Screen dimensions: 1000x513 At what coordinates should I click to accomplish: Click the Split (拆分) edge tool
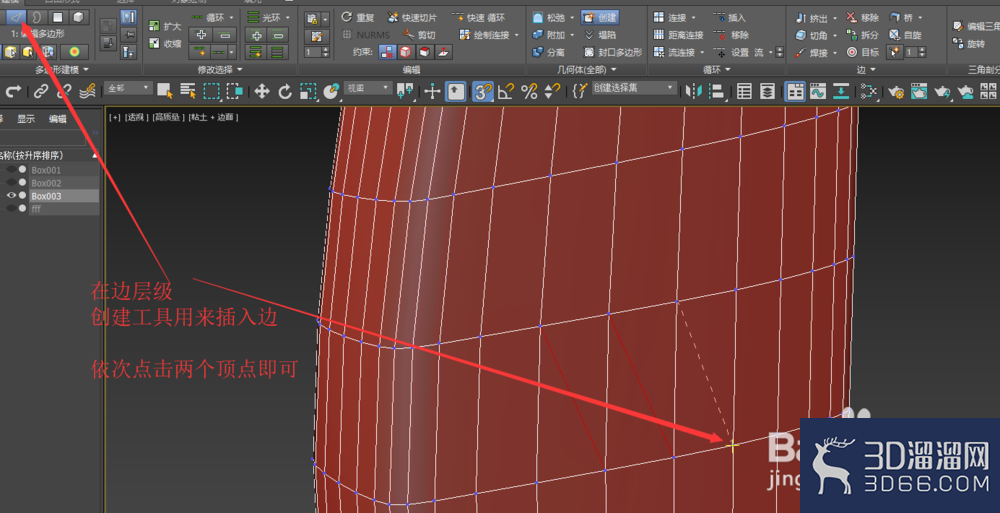click(x=862, y=35)
